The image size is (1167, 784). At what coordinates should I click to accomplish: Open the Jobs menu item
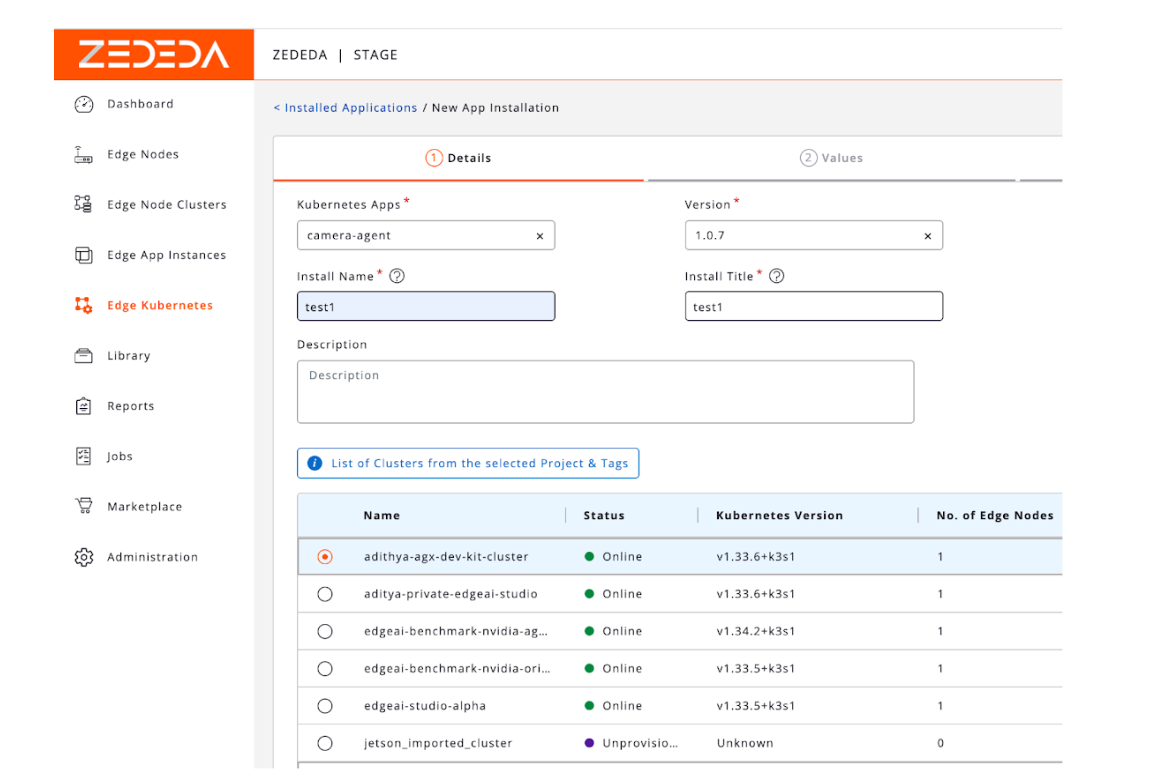click(120, 456)
